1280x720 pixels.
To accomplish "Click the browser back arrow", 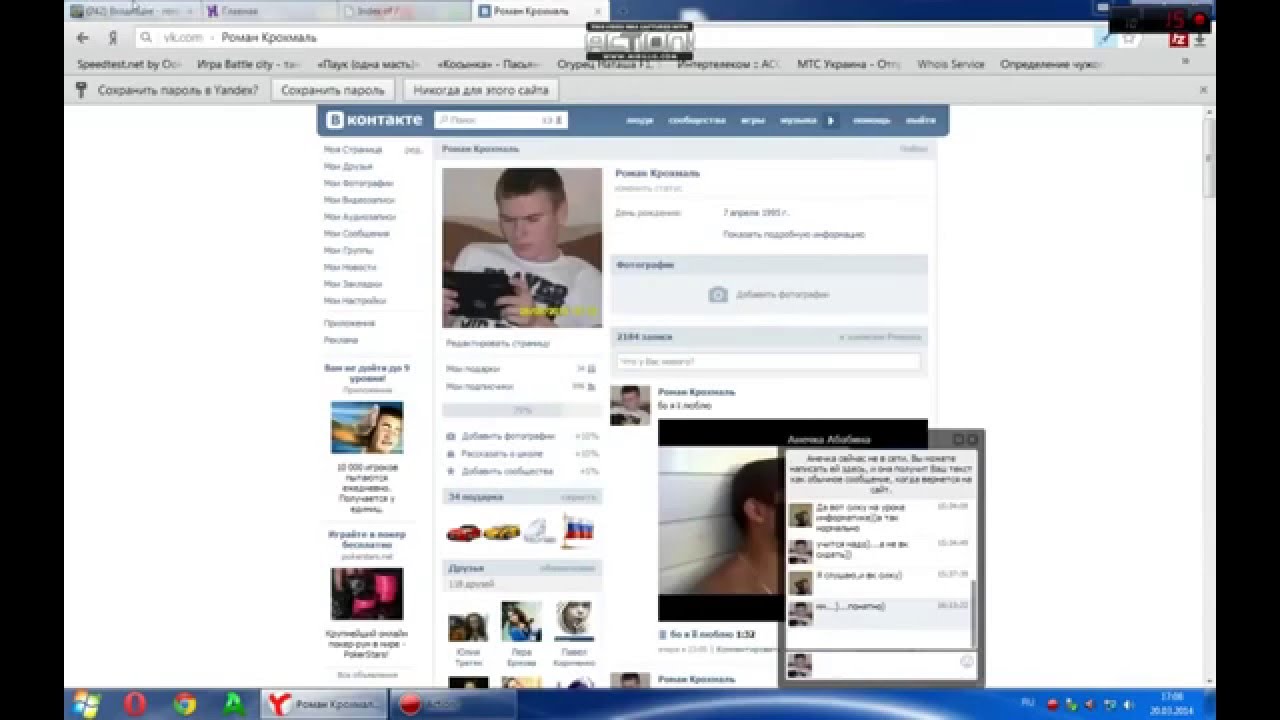I will (83, 38).
